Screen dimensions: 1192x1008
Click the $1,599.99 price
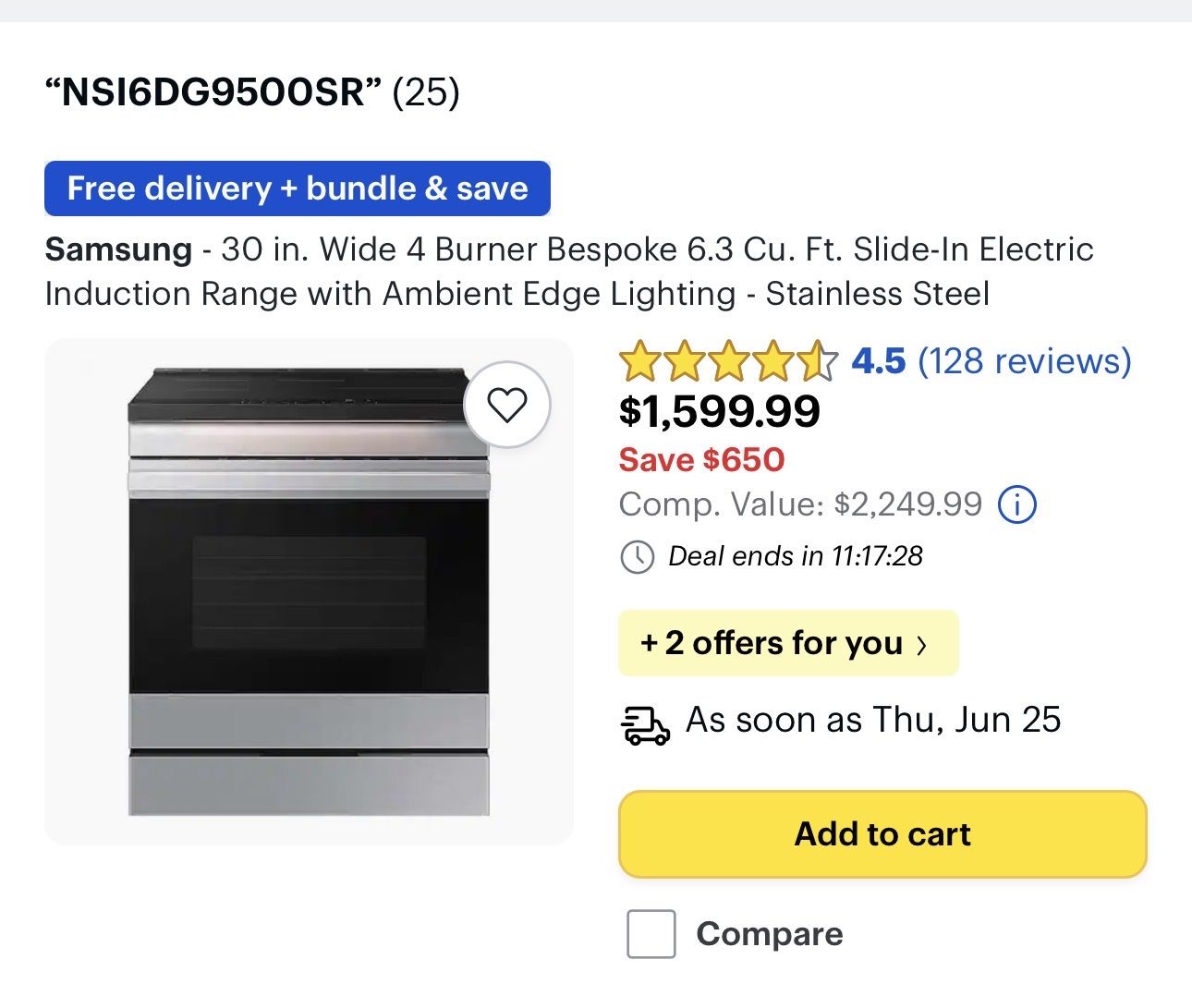pos(719,412)
